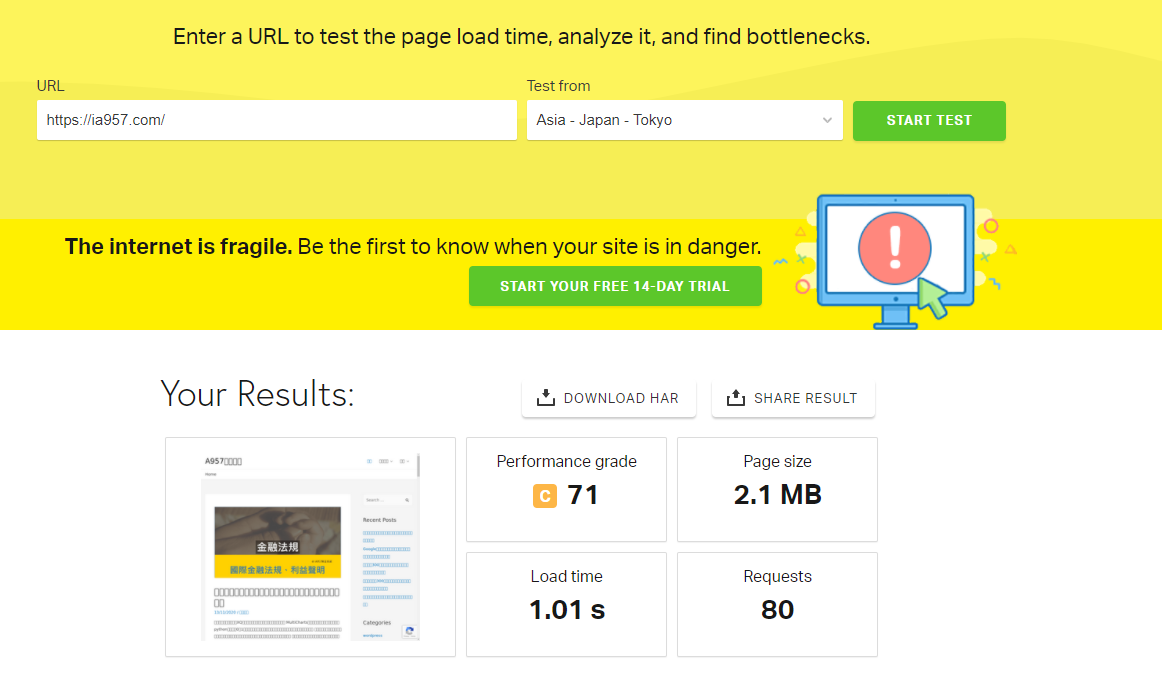Open the tested website screenshot thumbnail
This screenshot has height=696, width=1162.
pos(310,546)
